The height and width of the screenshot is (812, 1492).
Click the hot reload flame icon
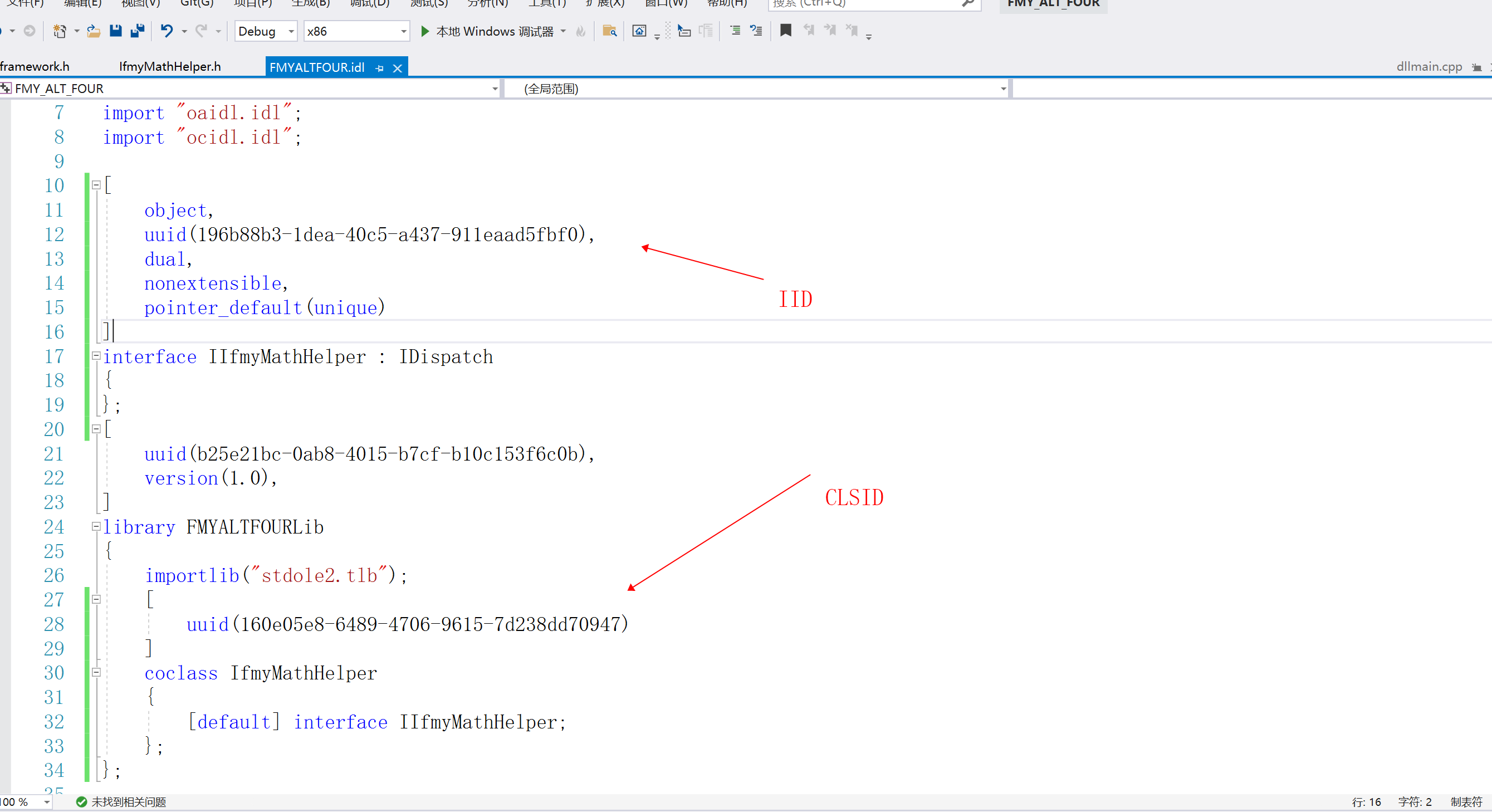581,31
